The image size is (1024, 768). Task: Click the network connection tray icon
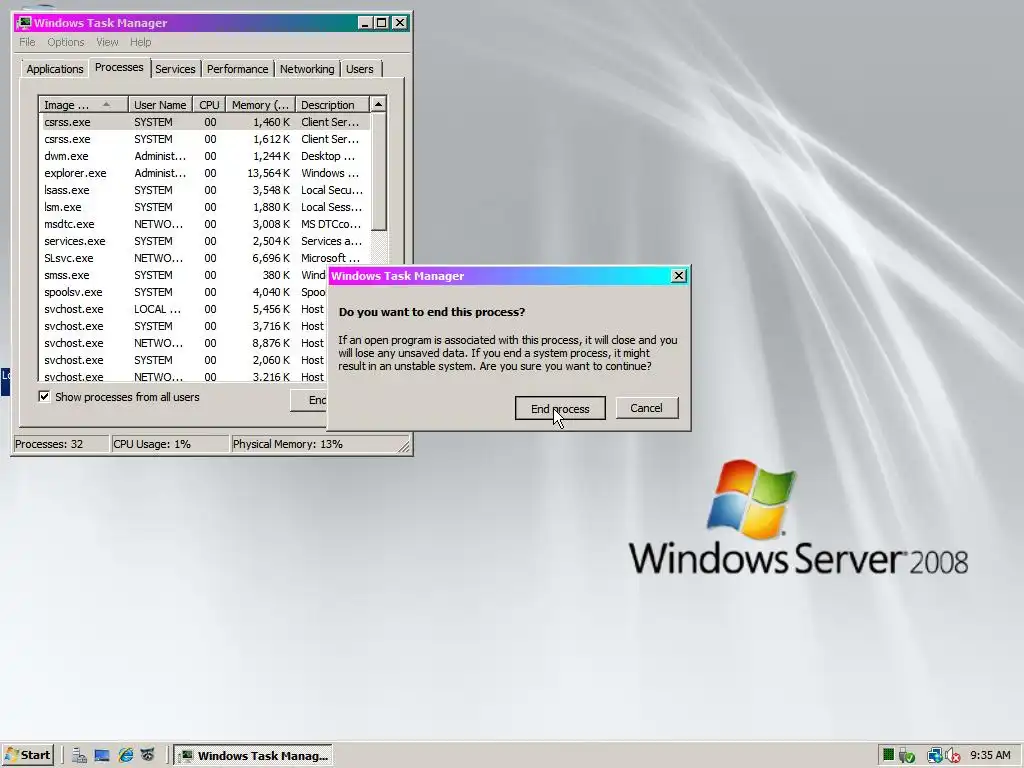935,756
